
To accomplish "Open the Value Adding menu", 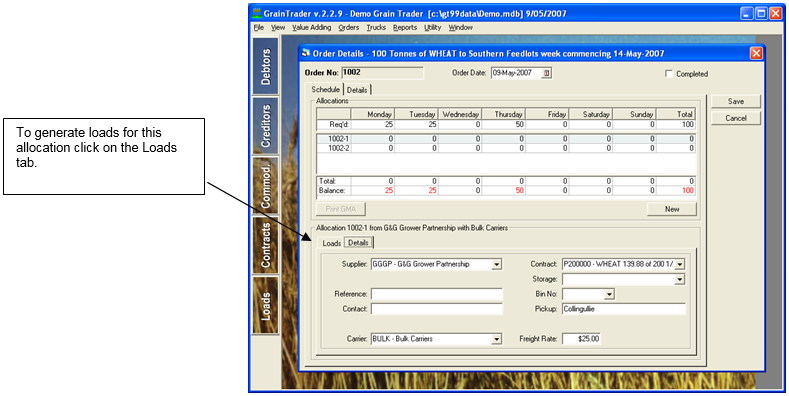I will (x=312, y=28).
